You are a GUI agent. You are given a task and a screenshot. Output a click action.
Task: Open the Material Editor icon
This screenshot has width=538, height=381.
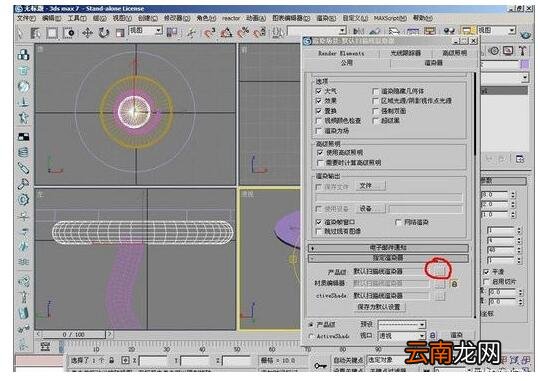pos(449,32)
